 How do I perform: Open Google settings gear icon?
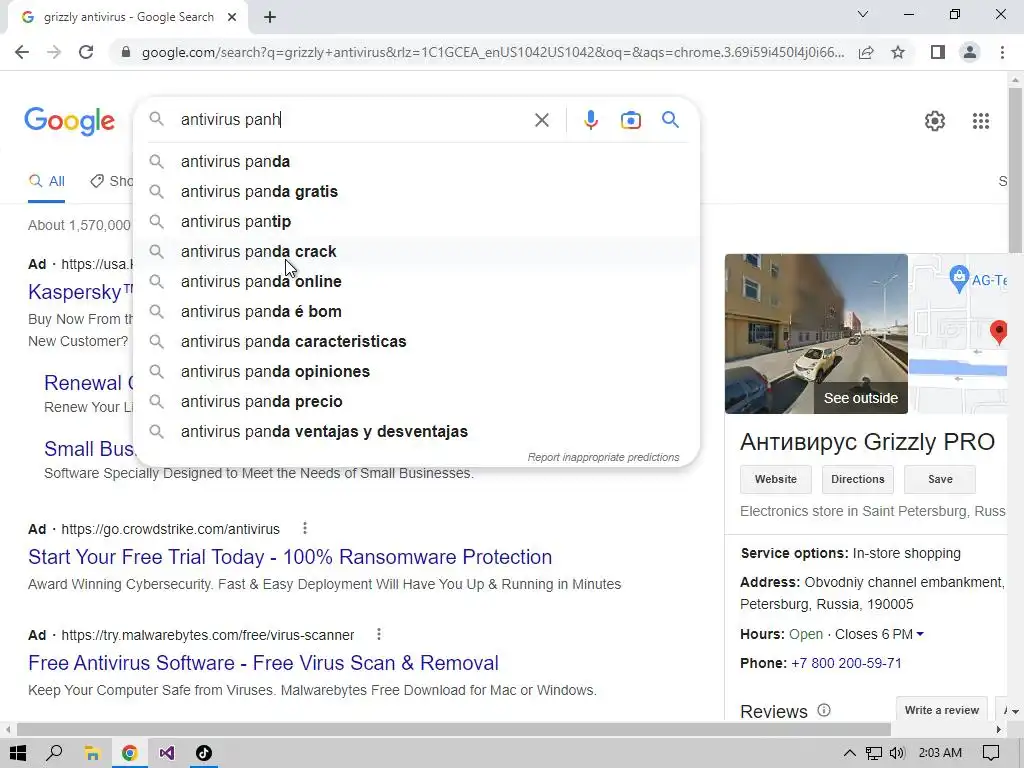pos(935,121)
